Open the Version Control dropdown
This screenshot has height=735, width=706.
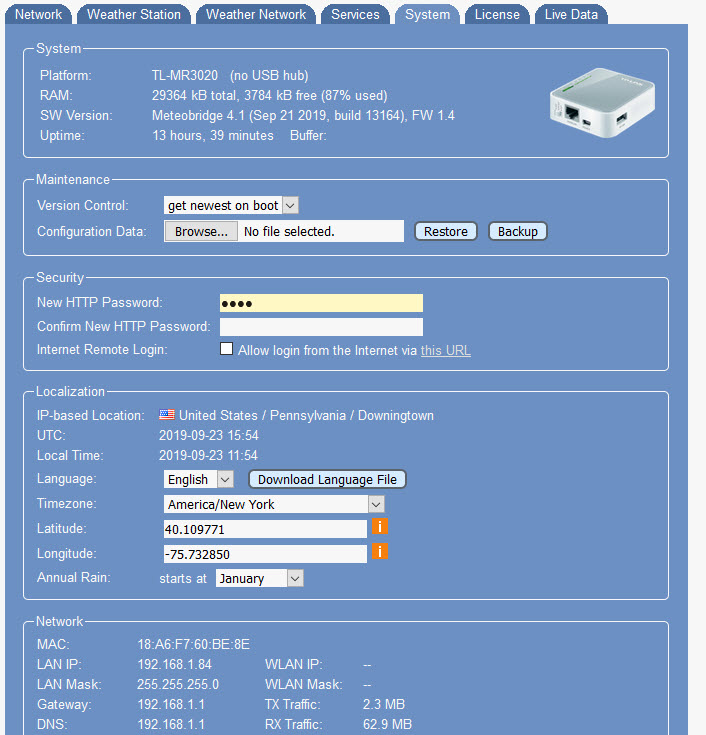tap(231, 205)
